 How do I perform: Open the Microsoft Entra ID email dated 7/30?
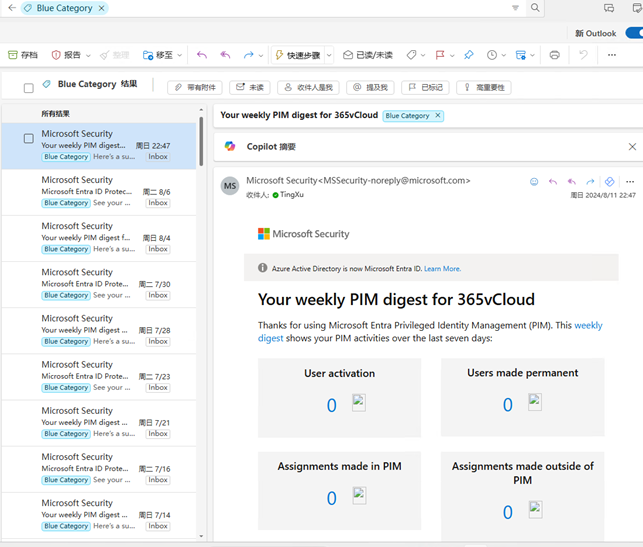point(99,284)
